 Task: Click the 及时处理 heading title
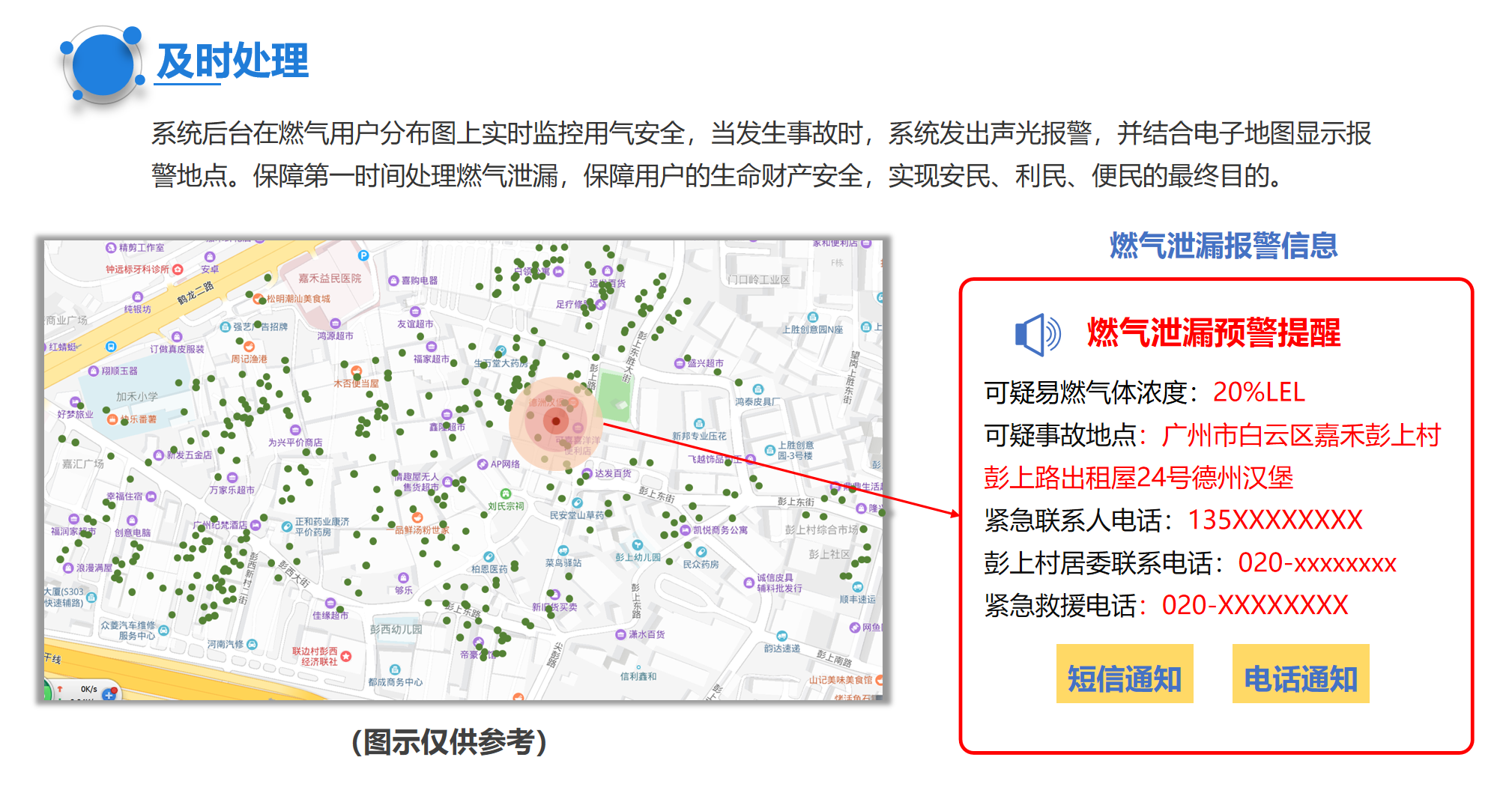click(x=232, y=61)
